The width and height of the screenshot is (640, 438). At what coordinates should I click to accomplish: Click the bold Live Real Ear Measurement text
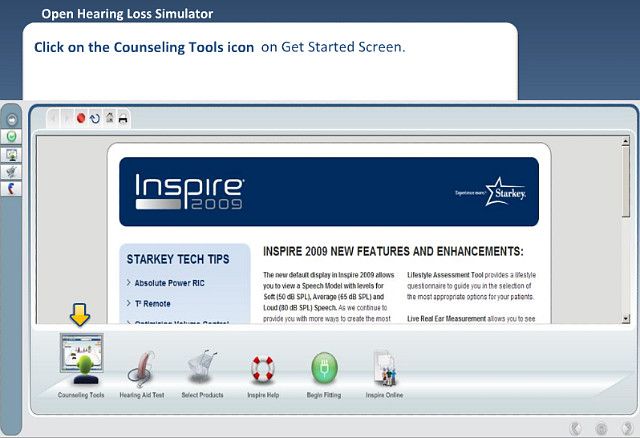[x=447, y=319]
